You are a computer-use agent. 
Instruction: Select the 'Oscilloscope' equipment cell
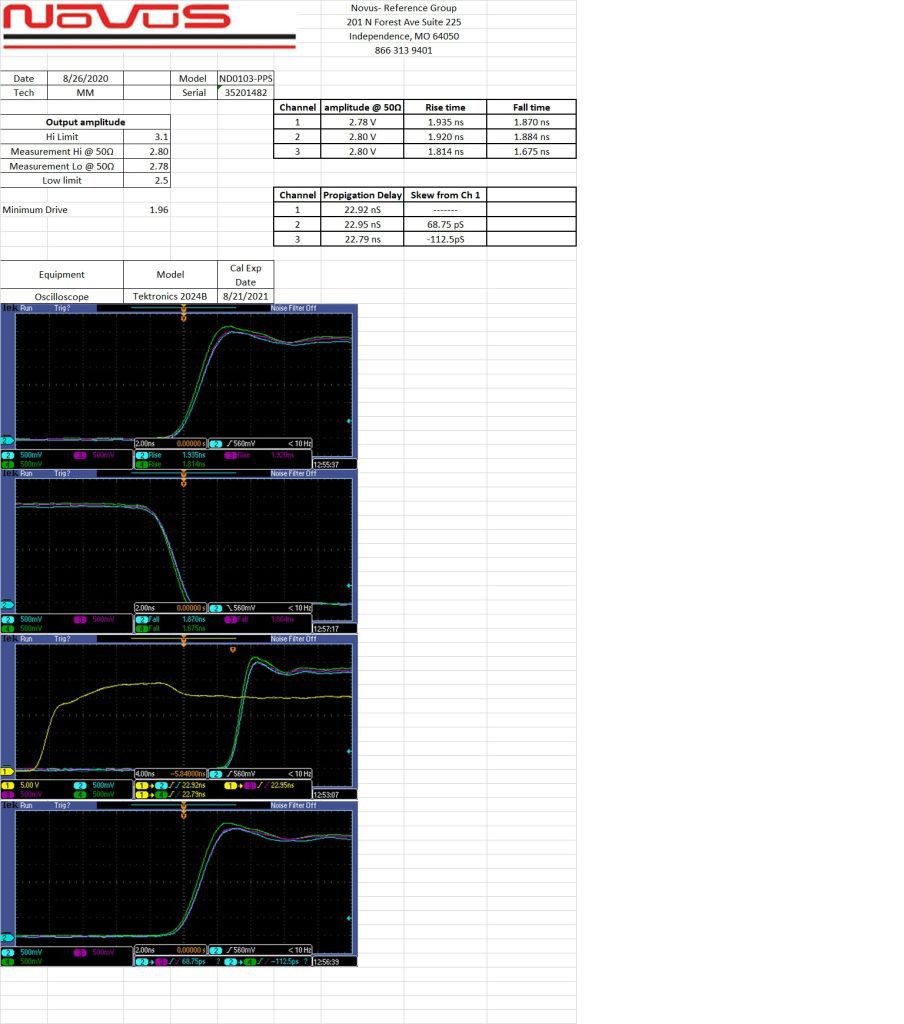(x=62, y=296)
